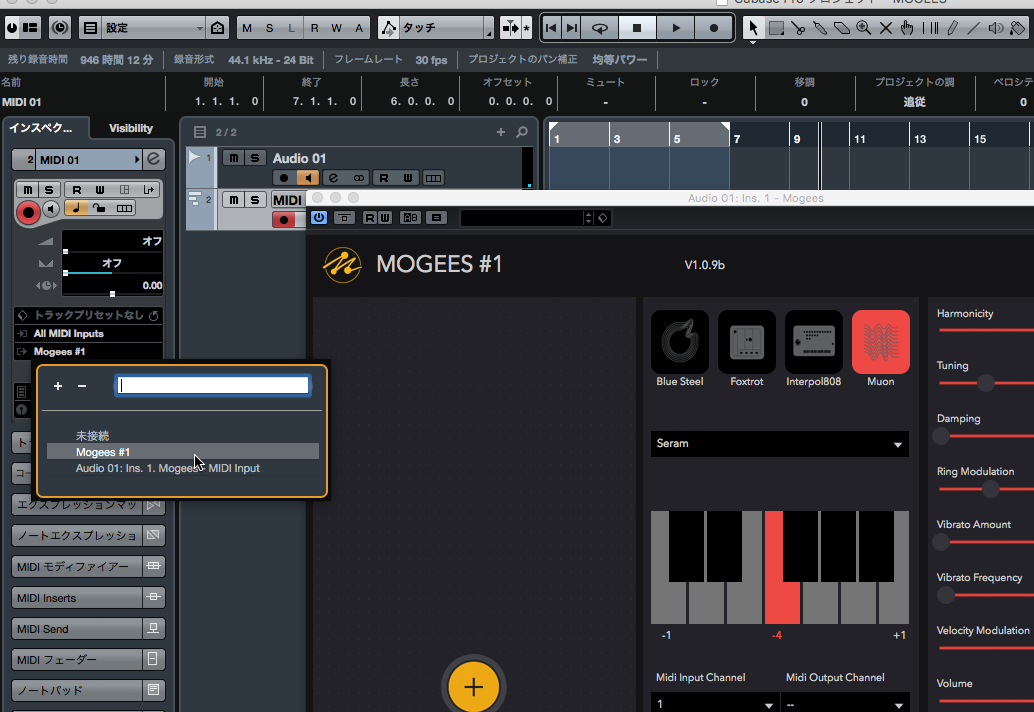Click the transport Record button
The image size is (1034, 712).
[714, 28]
